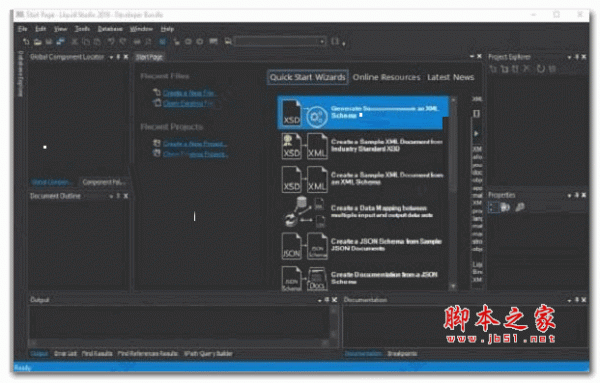Click the wrench Property Pages icon in Properties
Image resolution: width=600 pixels, height=383 pixels.
(520, 207)
